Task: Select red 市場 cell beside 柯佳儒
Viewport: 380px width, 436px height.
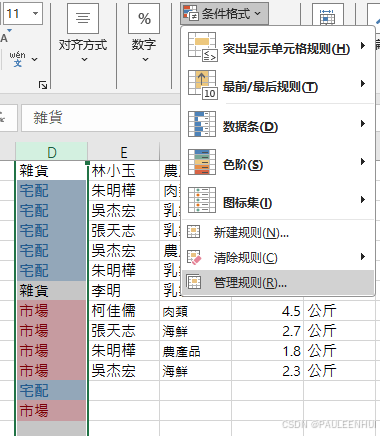Action: tap(51, 310)
